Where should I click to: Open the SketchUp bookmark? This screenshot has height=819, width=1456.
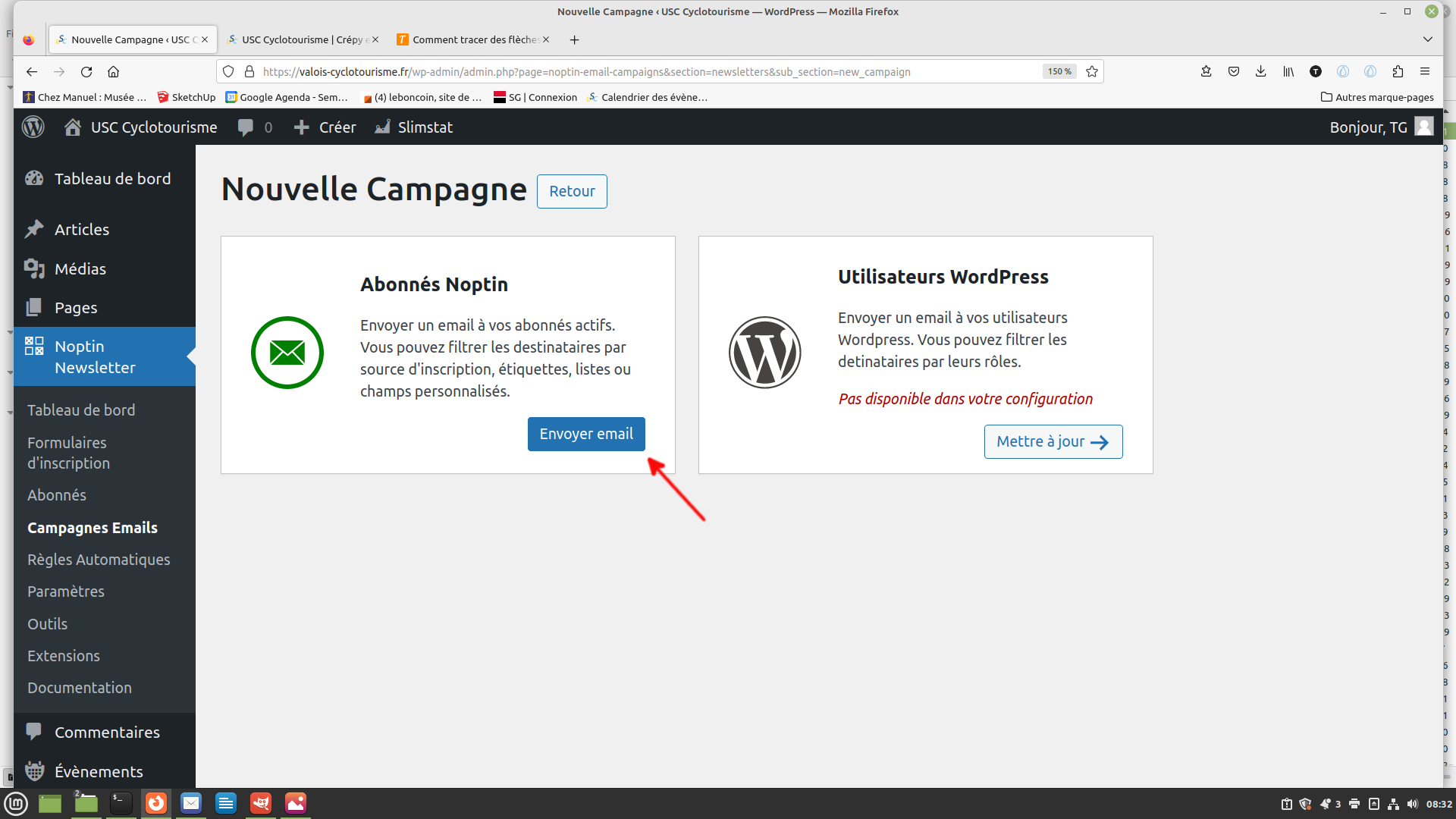coord(187,97)
